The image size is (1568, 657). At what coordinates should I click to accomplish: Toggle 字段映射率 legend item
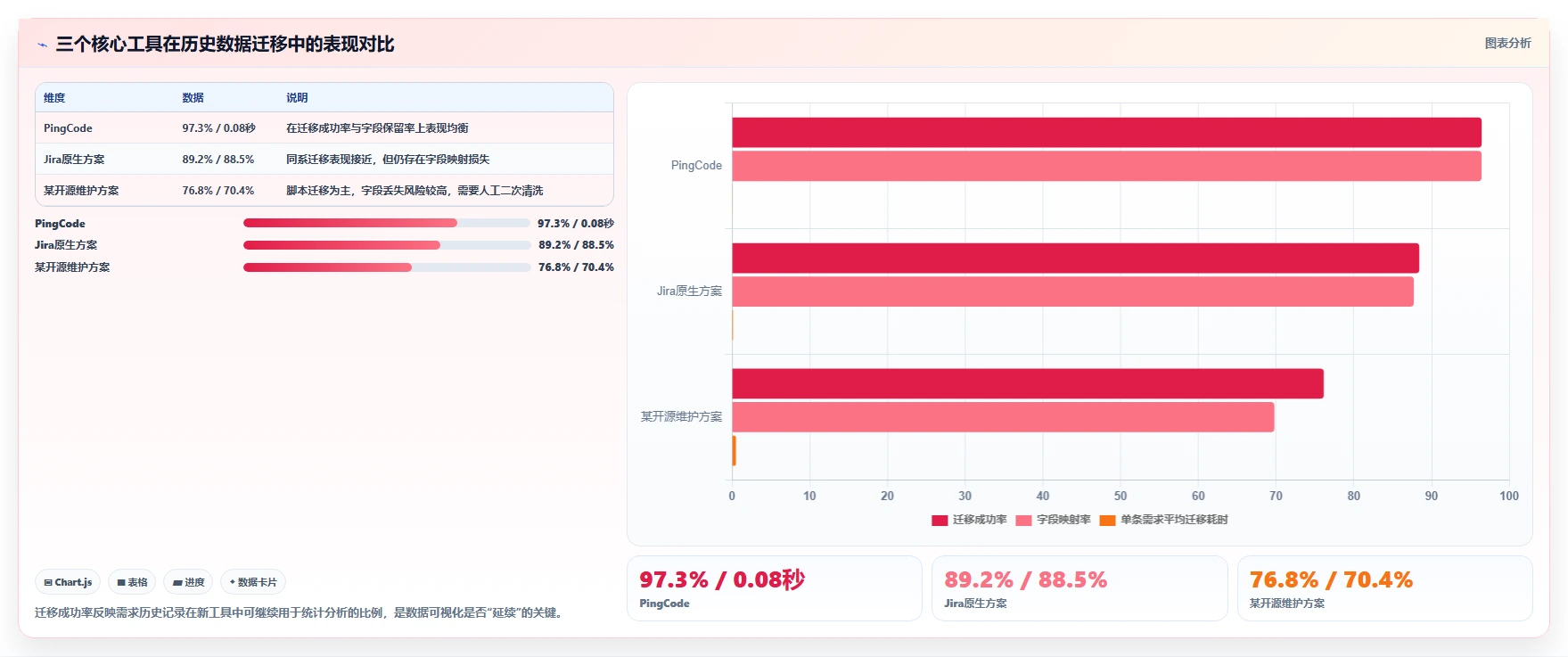point(1053,520)
